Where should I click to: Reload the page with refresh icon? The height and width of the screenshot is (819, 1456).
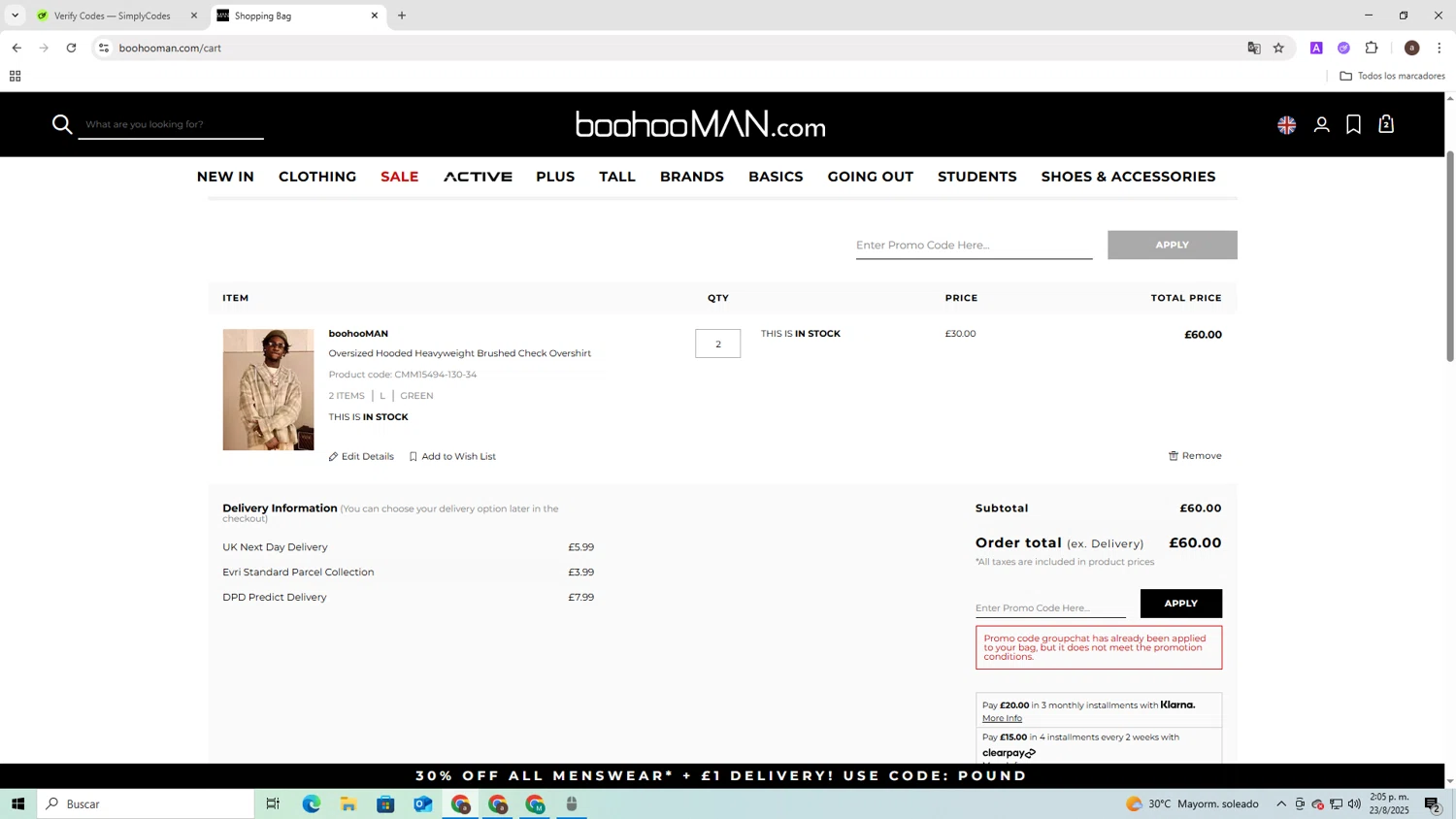tap(71, 48)
